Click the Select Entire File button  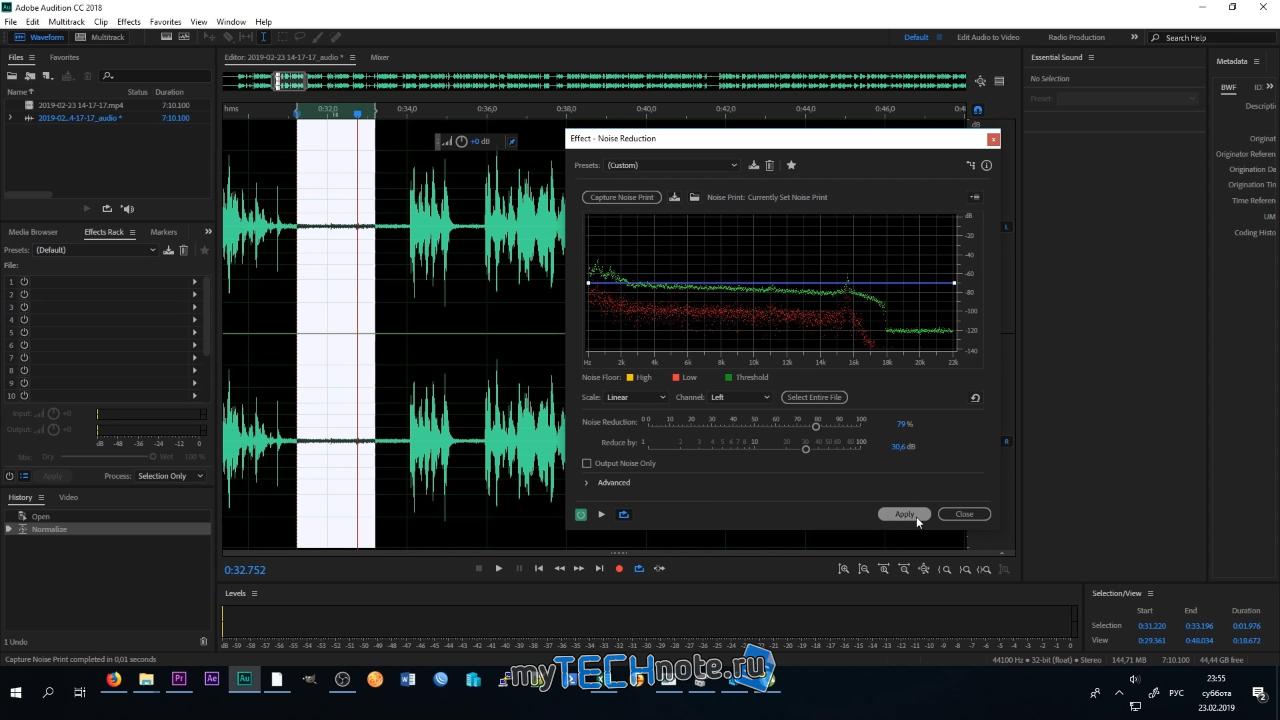(814, 397)
